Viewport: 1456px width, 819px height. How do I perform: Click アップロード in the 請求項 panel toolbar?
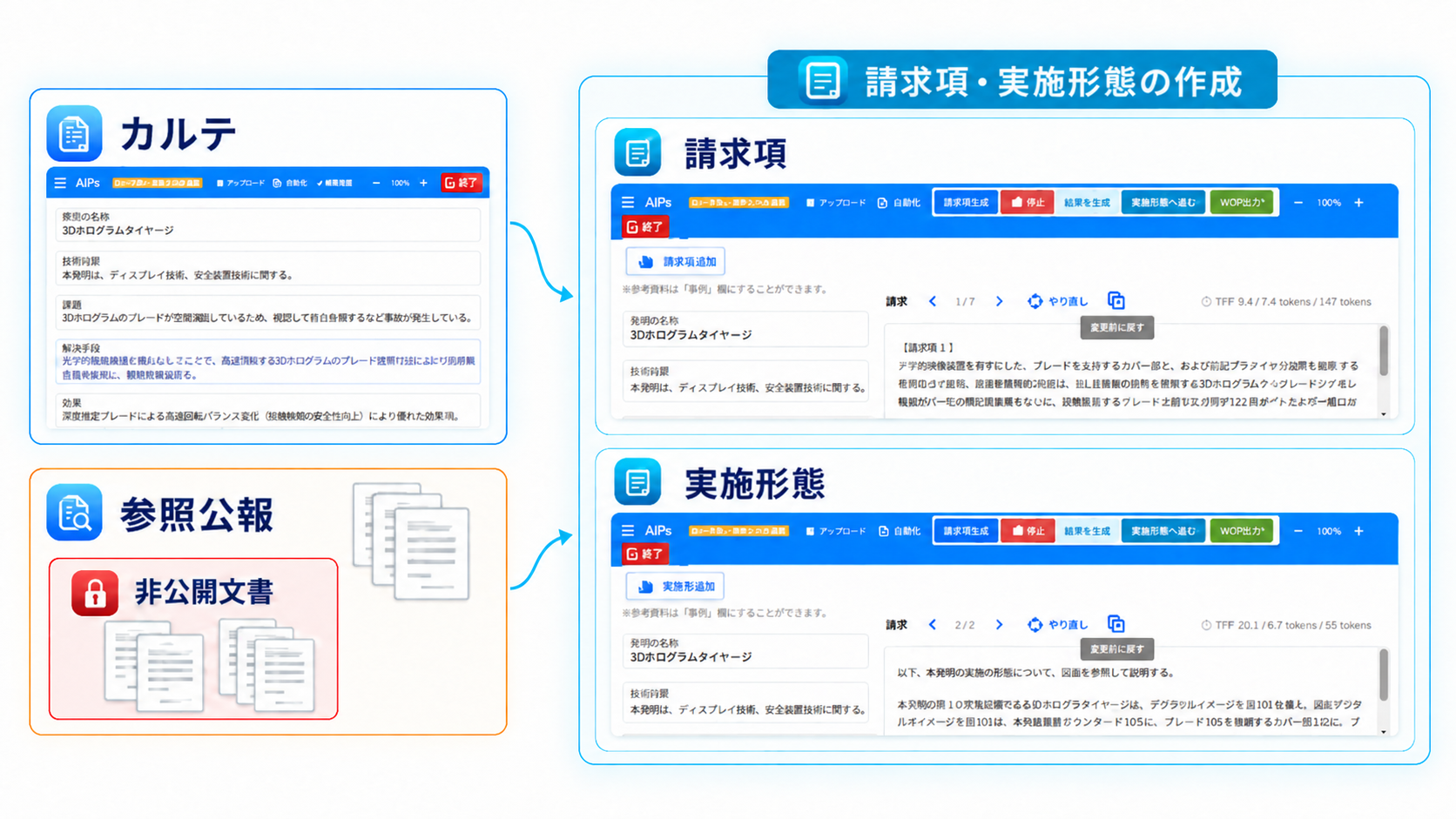coord(836,202)
